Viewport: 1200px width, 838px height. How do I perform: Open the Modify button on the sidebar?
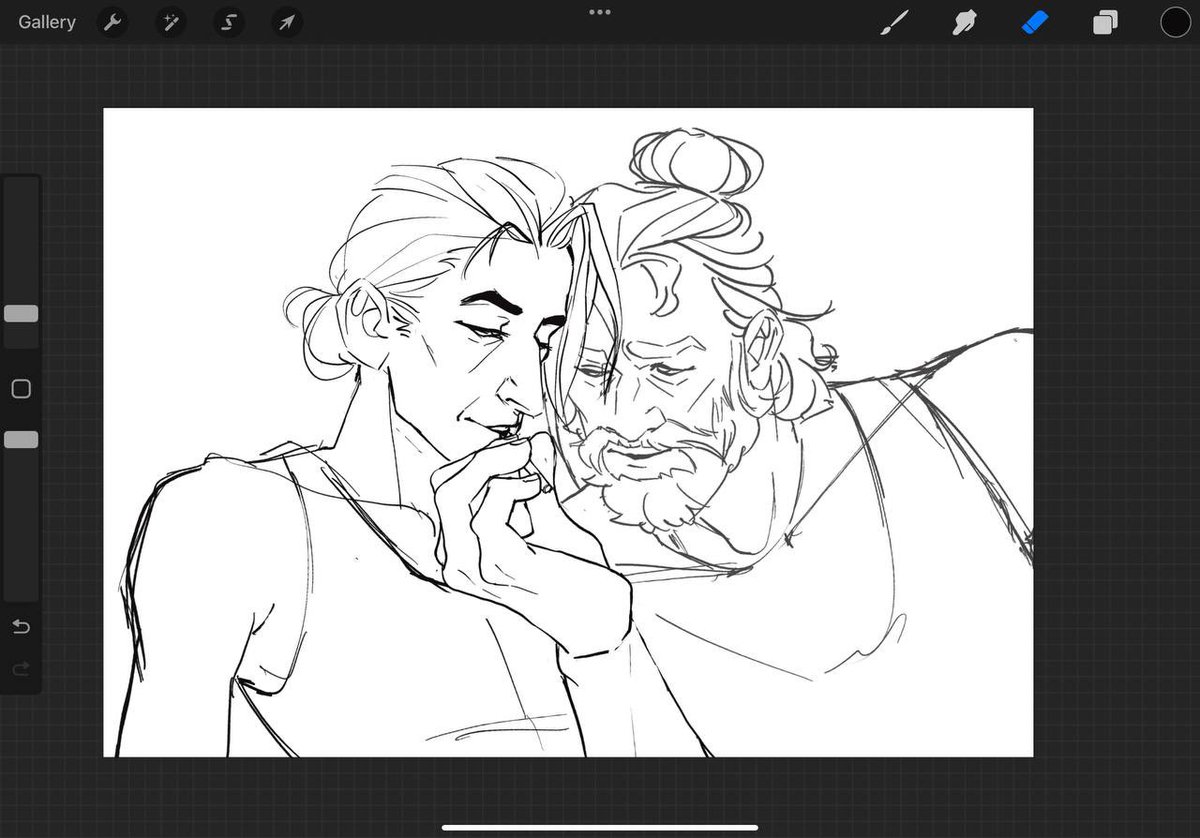(20, 388)
